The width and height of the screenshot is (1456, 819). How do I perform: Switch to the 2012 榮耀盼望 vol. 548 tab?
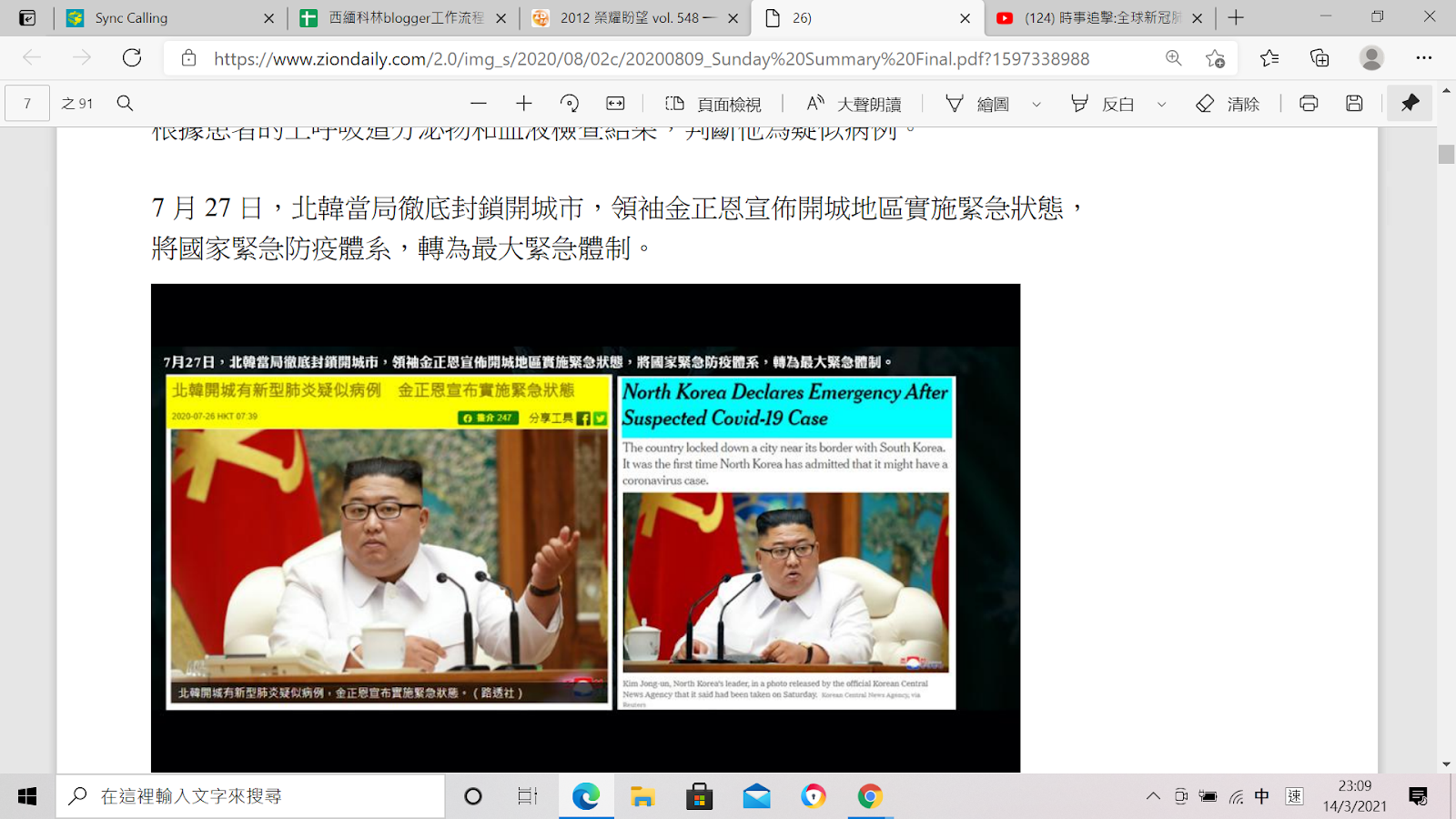[x=635, y=18]
